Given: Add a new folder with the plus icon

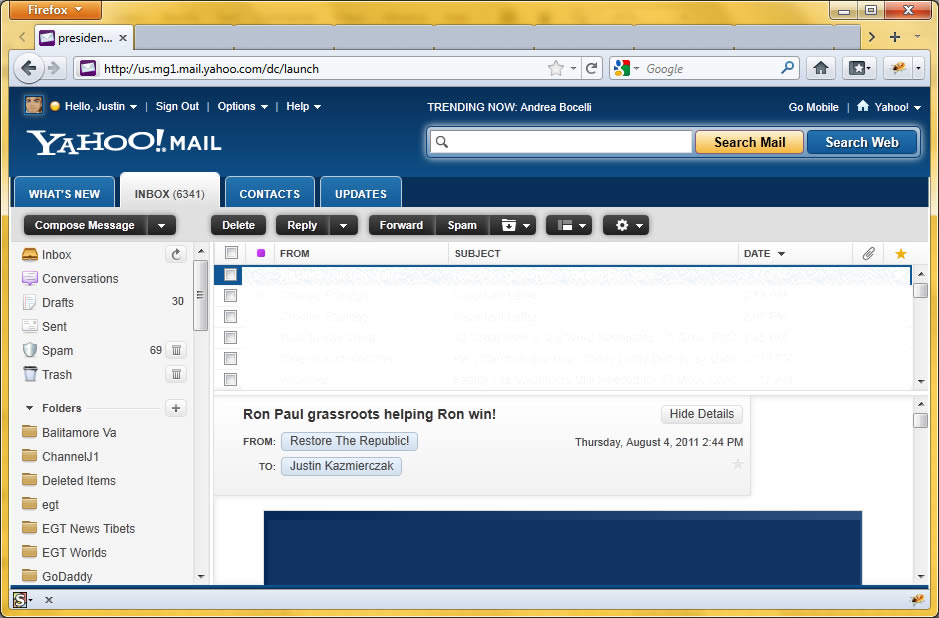Looking at the screenshot, I should (176, 408).
